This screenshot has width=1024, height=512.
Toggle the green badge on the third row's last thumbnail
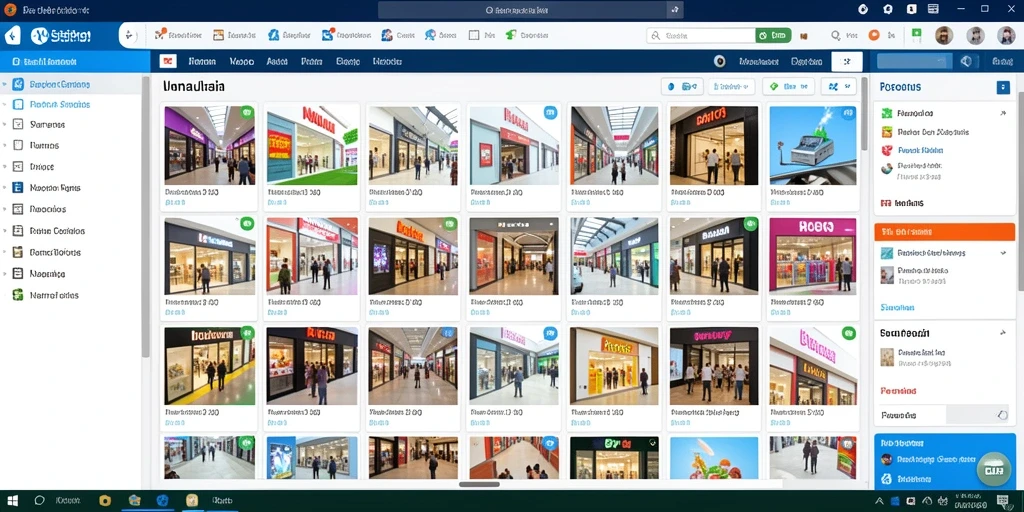point(848,333)
